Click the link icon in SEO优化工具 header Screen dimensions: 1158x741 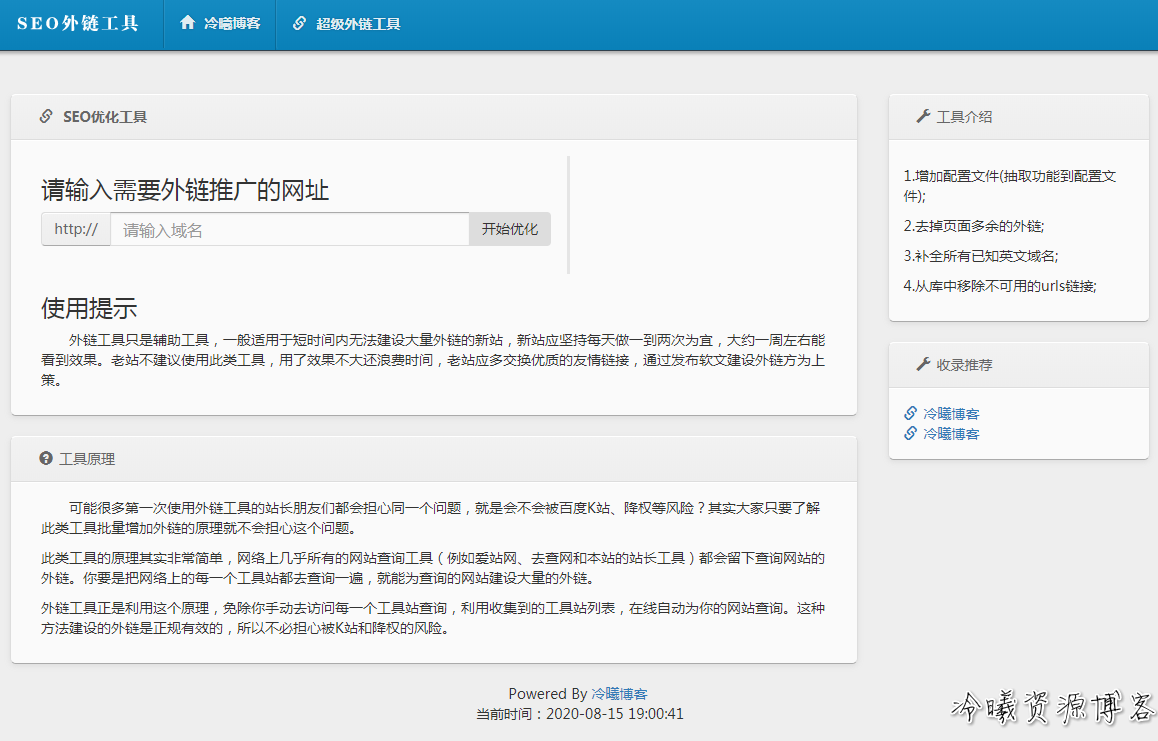coord(46,117)
